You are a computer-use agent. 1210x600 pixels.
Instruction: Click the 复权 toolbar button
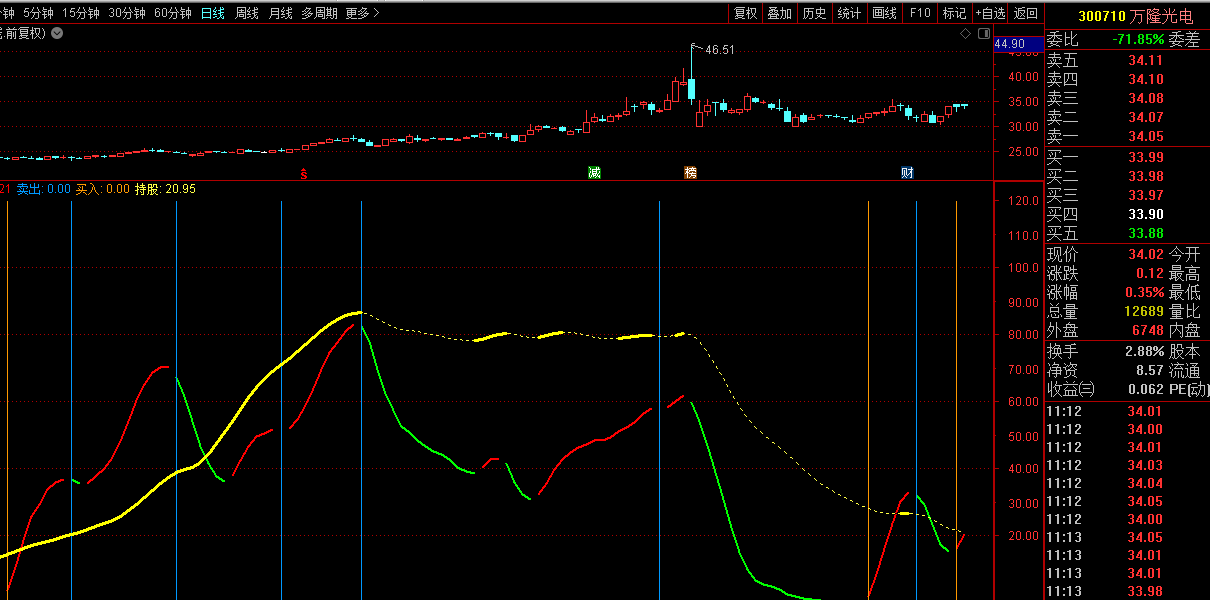point(746,13)
